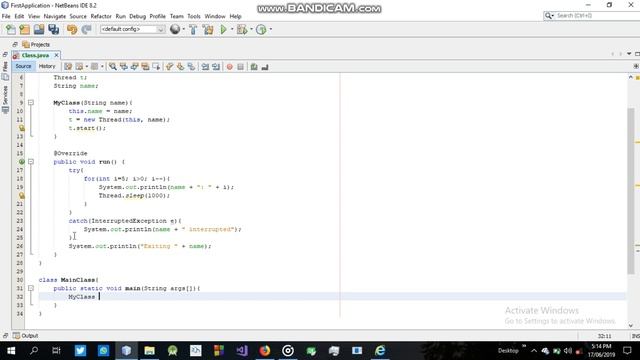The image size is (640, 360).
Task: Toggle Bookmark editor icon
Action: (191, 67)
